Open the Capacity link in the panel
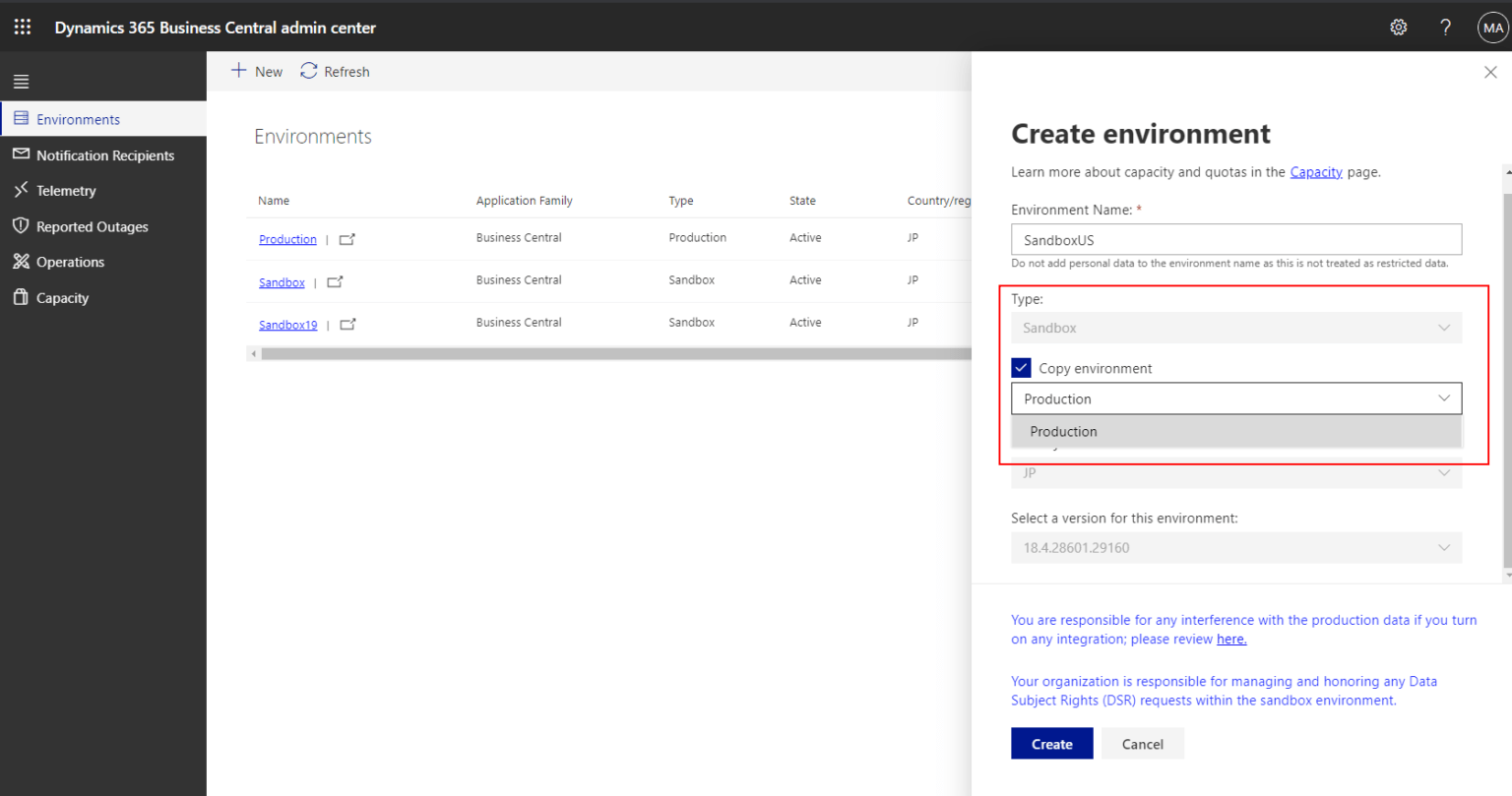Screen dimensions: 1512x796 [x=1316, y=171]
